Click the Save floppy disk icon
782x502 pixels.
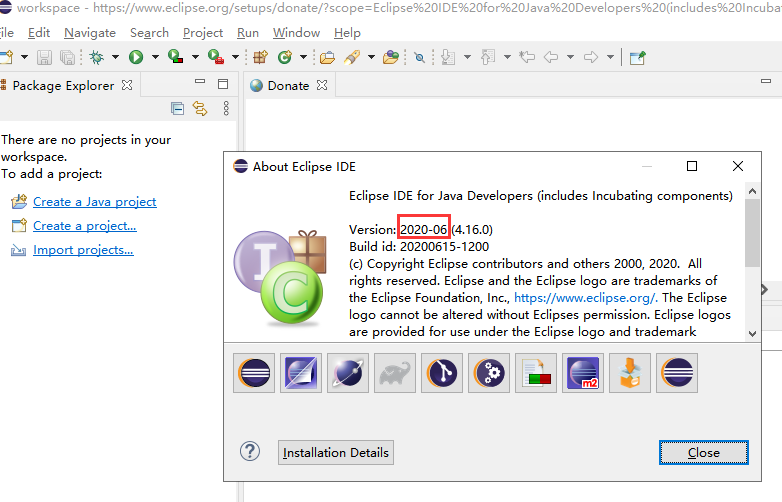44,57
